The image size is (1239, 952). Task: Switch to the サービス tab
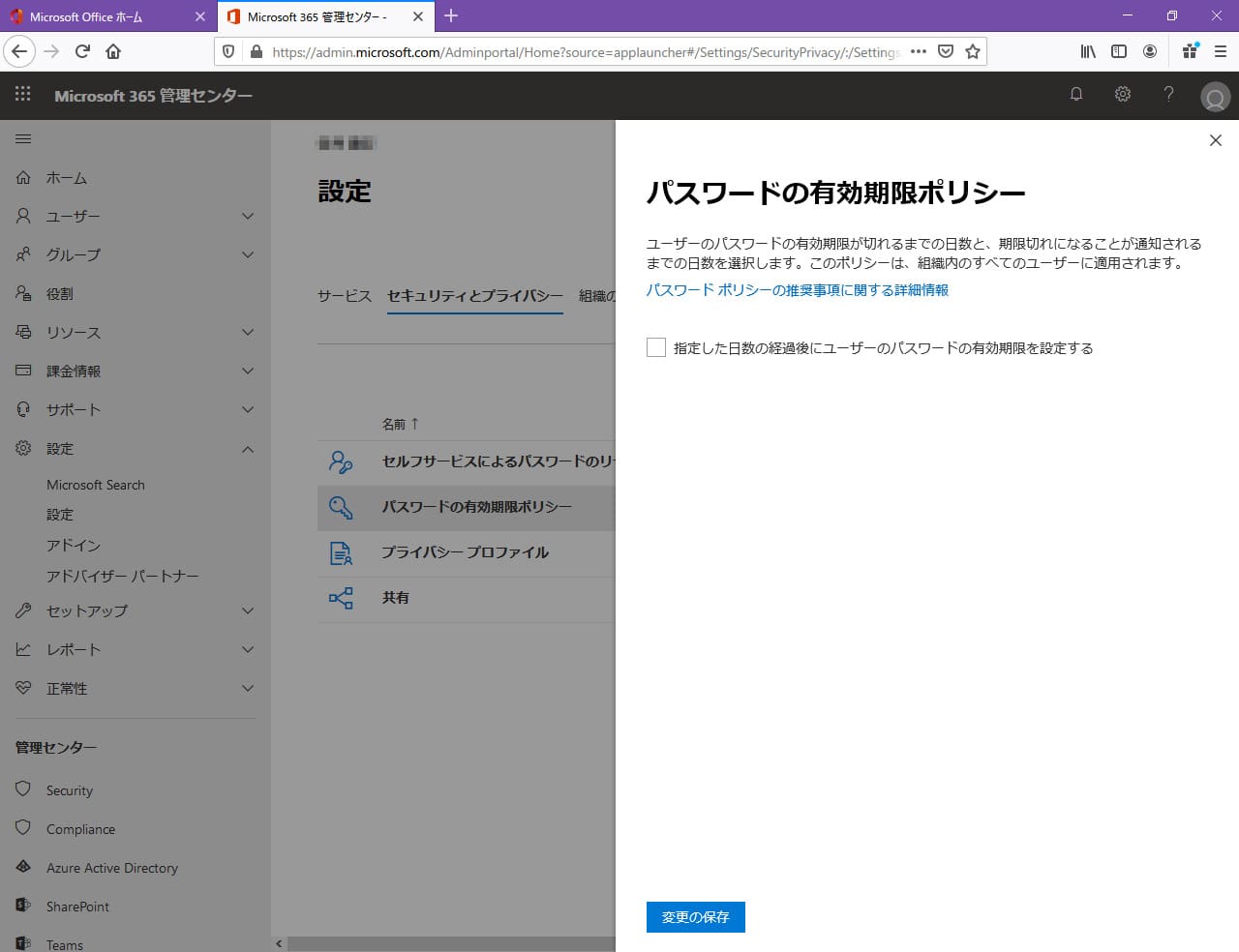tap(345, 296)
